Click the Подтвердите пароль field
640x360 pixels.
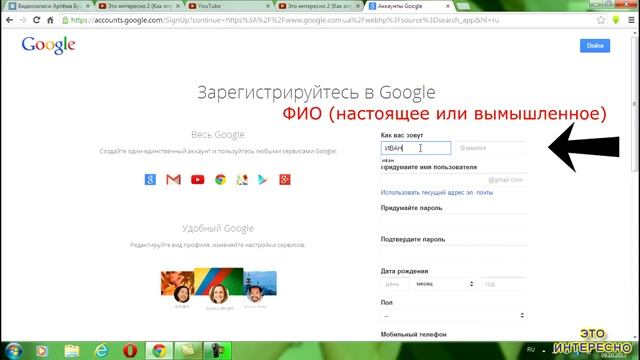(x=454, y=252)
